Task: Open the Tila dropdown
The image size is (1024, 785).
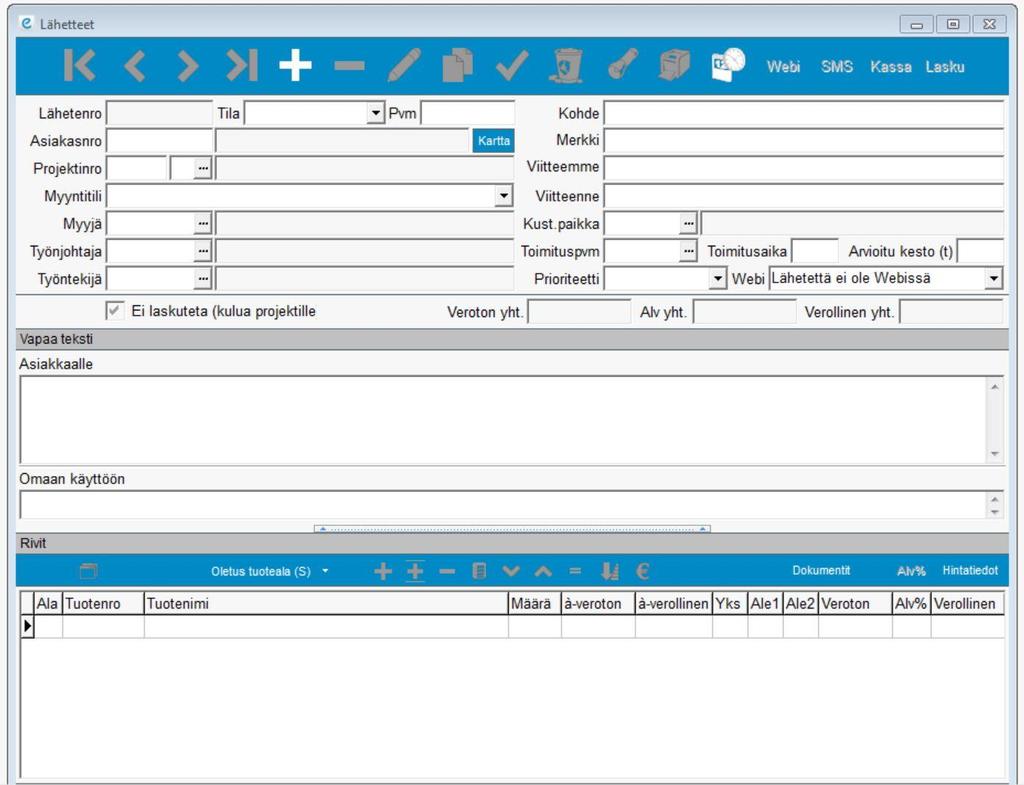Action: click(x=375, y=114)
